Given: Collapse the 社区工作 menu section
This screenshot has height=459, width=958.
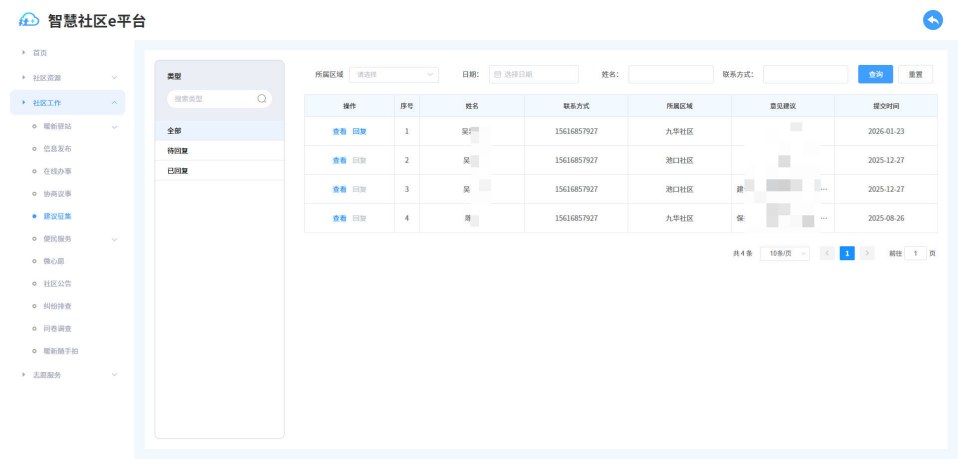Looking at the screenshot, I should [114, 103].
